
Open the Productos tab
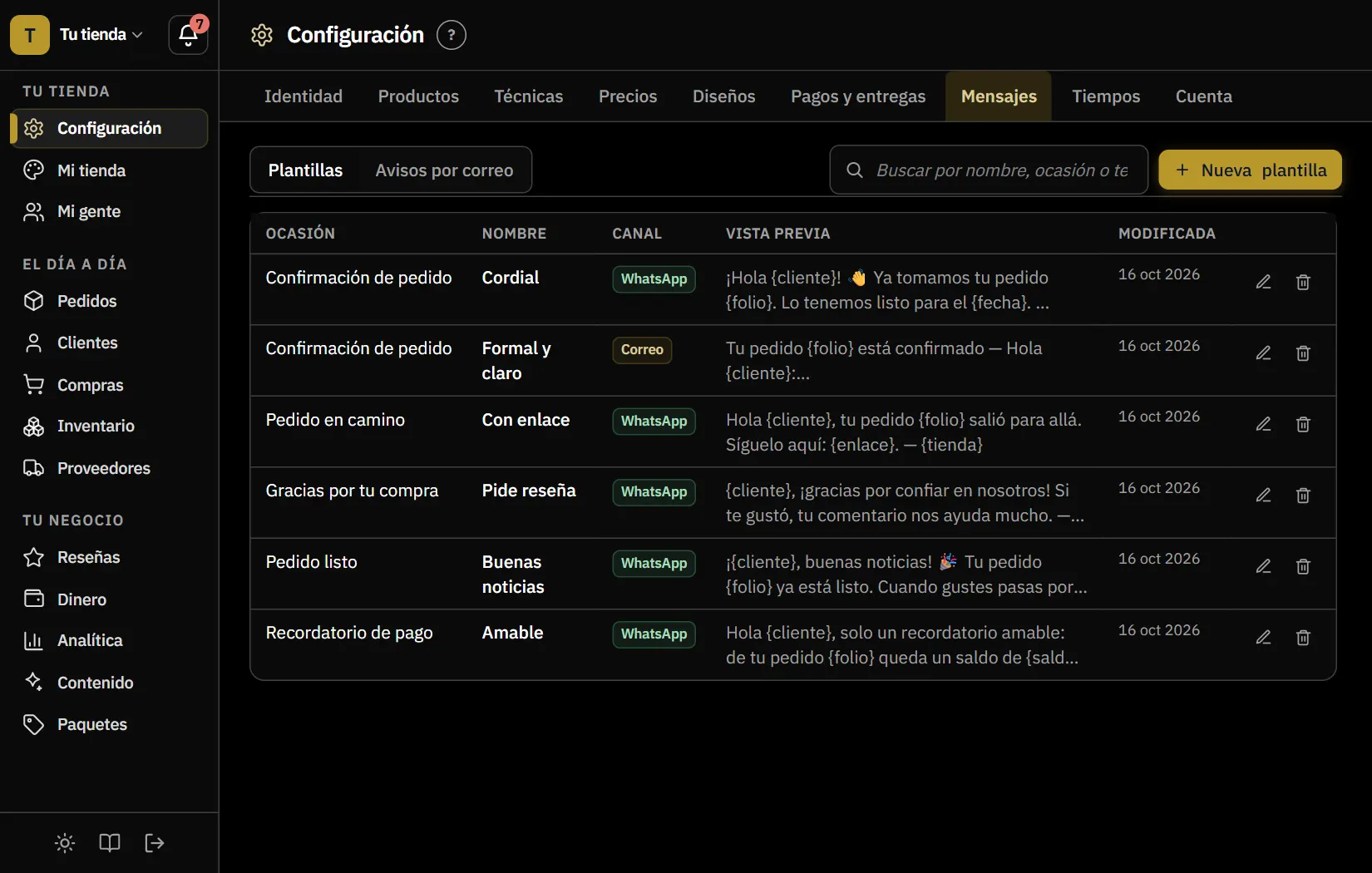point(418,96)
